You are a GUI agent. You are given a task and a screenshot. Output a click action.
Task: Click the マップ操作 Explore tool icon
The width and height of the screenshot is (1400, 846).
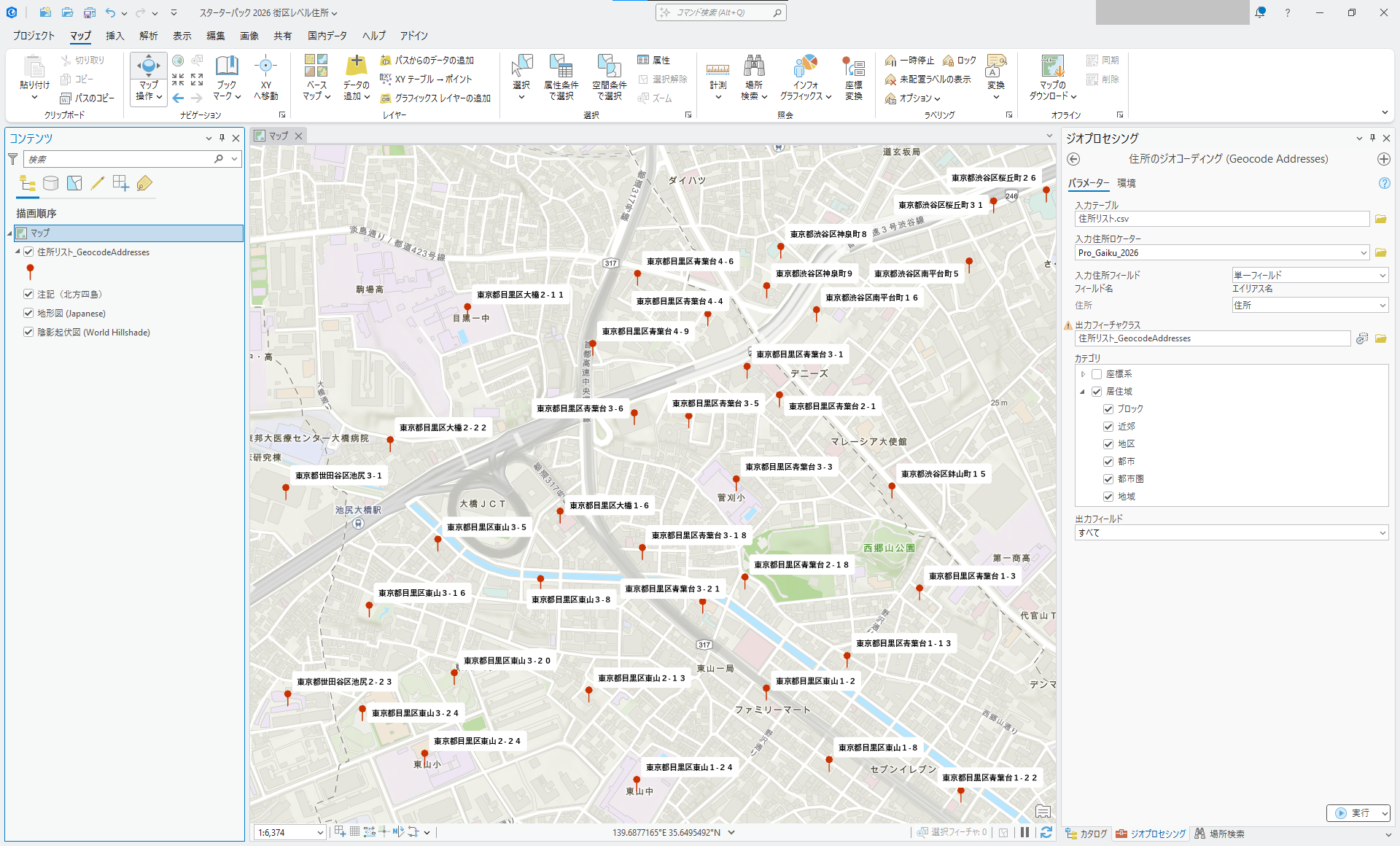pyautogui.click(x=148, y=66)
